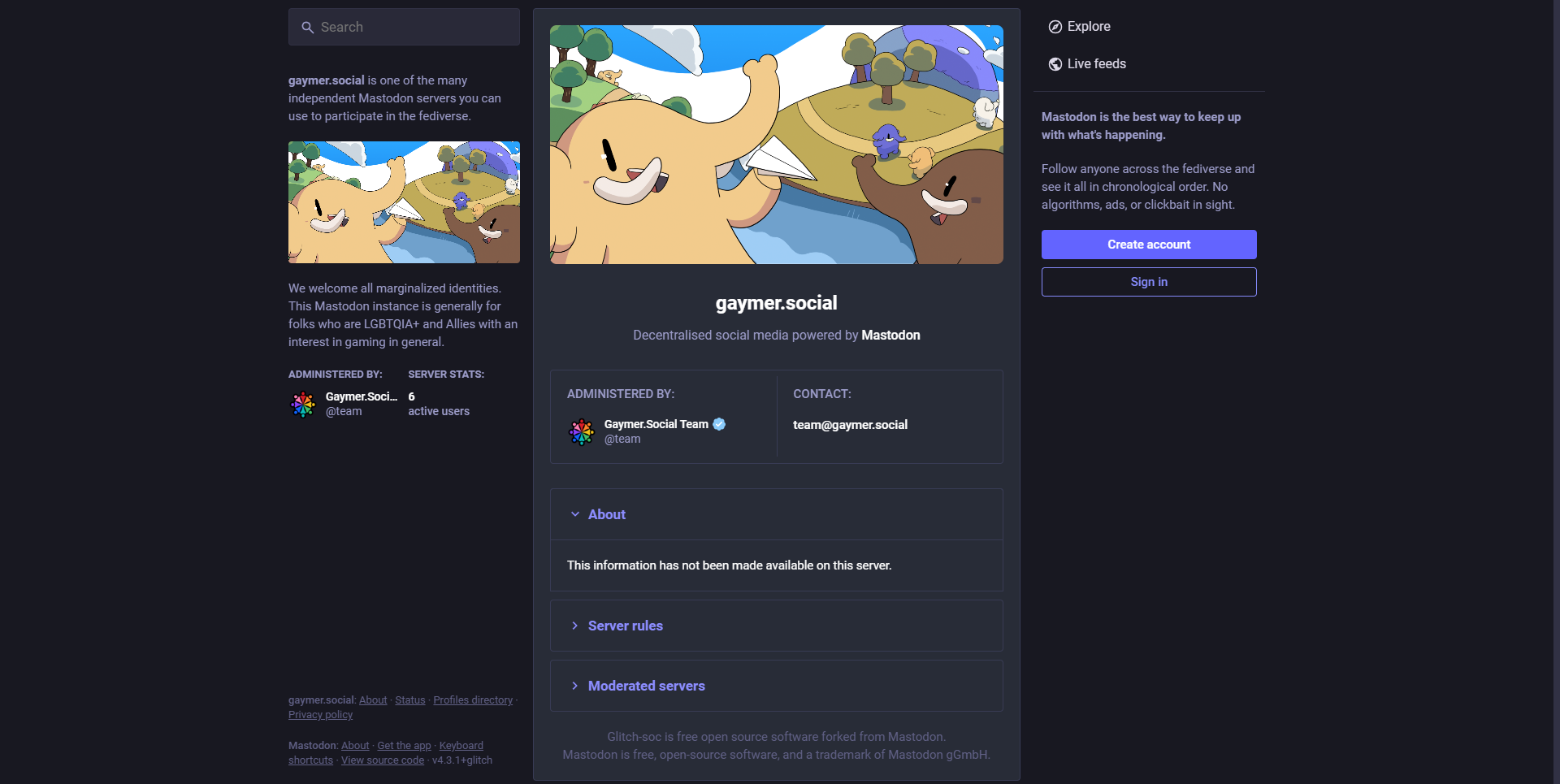The image size is (1560, 784).
Task: Open the gaymer.social About footer link
Action: tap(373, 700)
